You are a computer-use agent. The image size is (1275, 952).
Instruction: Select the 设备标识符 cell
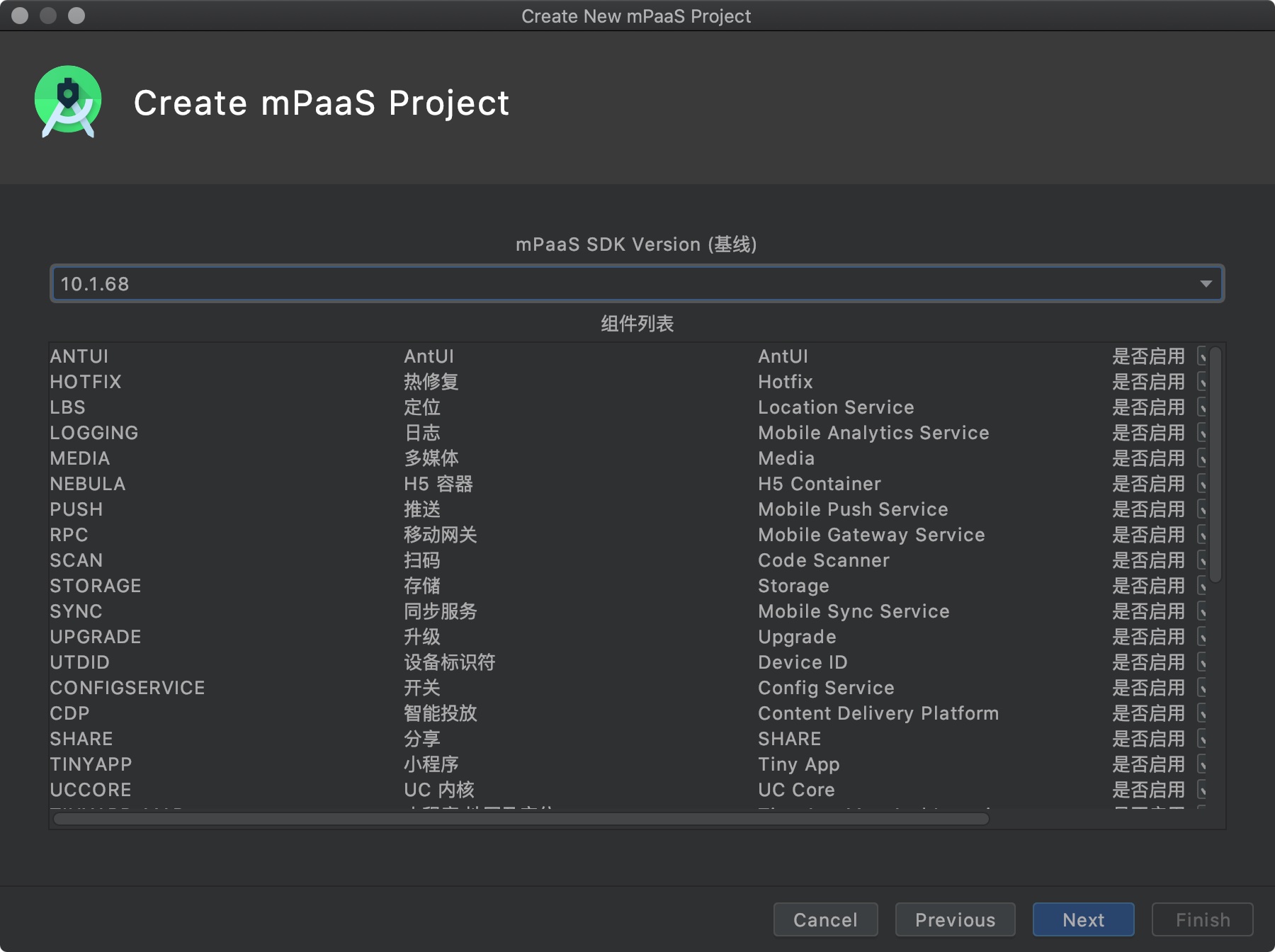pos(450,662)
